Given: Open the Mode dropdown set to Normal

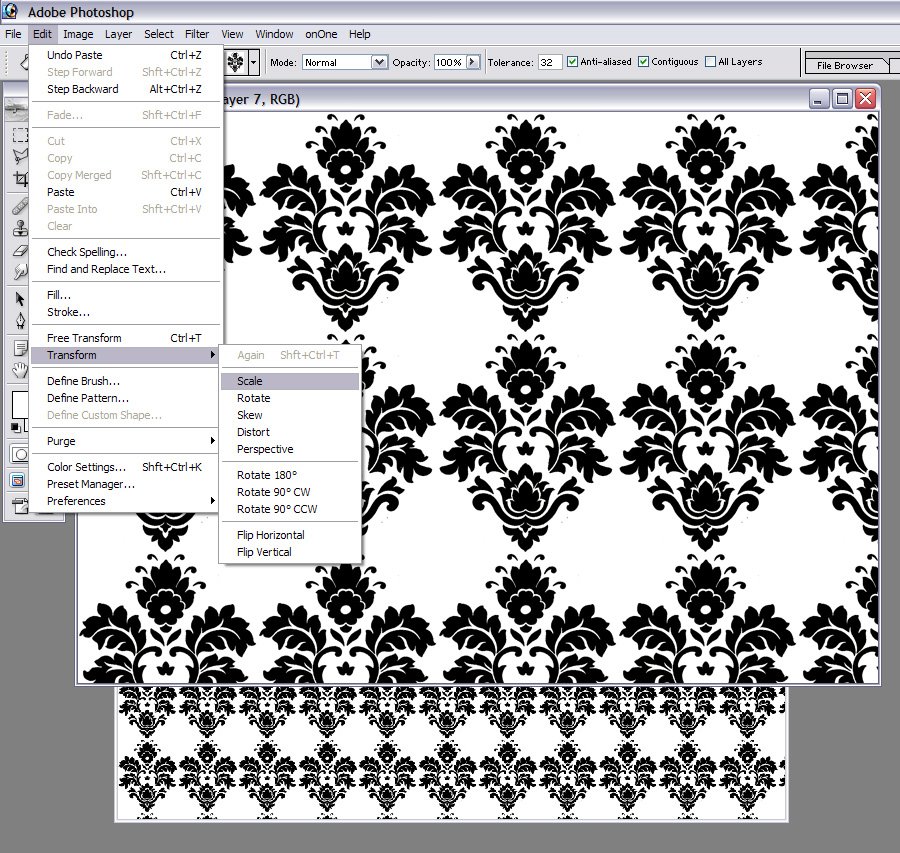Looking at the screenshot, I should [x=344, y=62].
